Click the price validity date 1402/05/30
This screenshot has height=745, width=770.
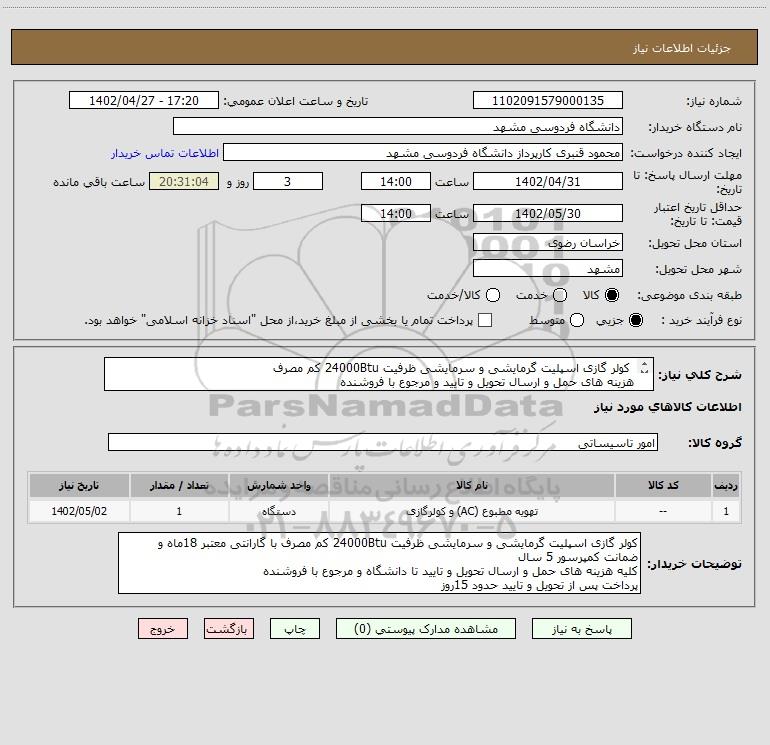pos(548,213)
